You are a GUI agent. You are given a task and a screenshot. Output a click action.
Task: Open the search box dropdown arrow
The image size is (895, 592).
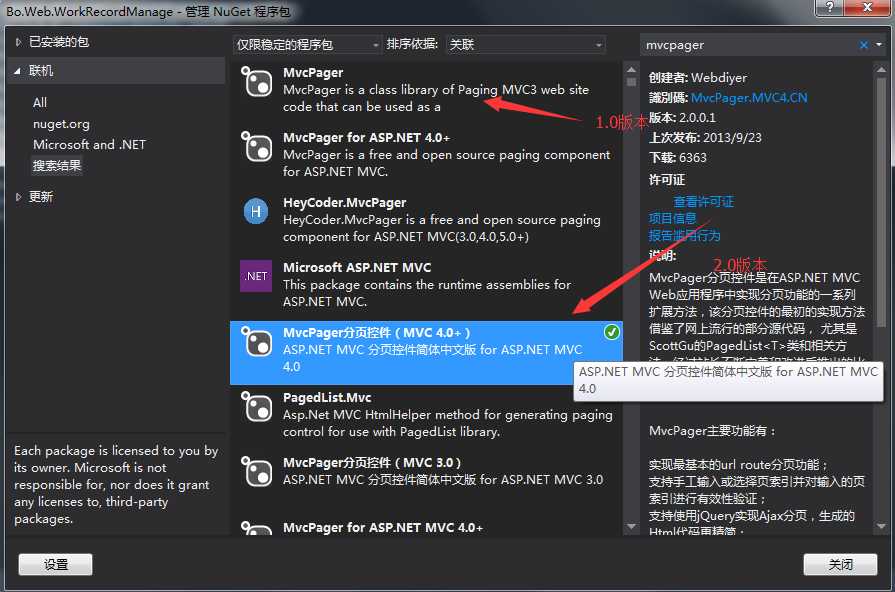pos(879,45)
